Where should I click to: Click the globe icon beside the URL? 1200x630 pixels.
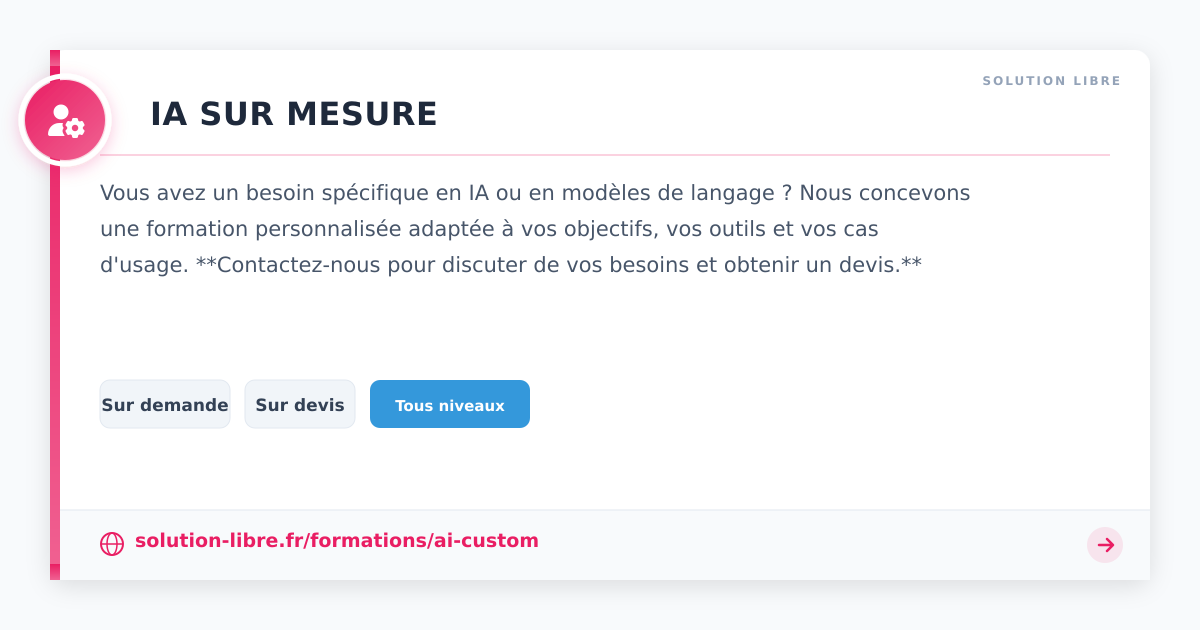[x=112, y=543]
